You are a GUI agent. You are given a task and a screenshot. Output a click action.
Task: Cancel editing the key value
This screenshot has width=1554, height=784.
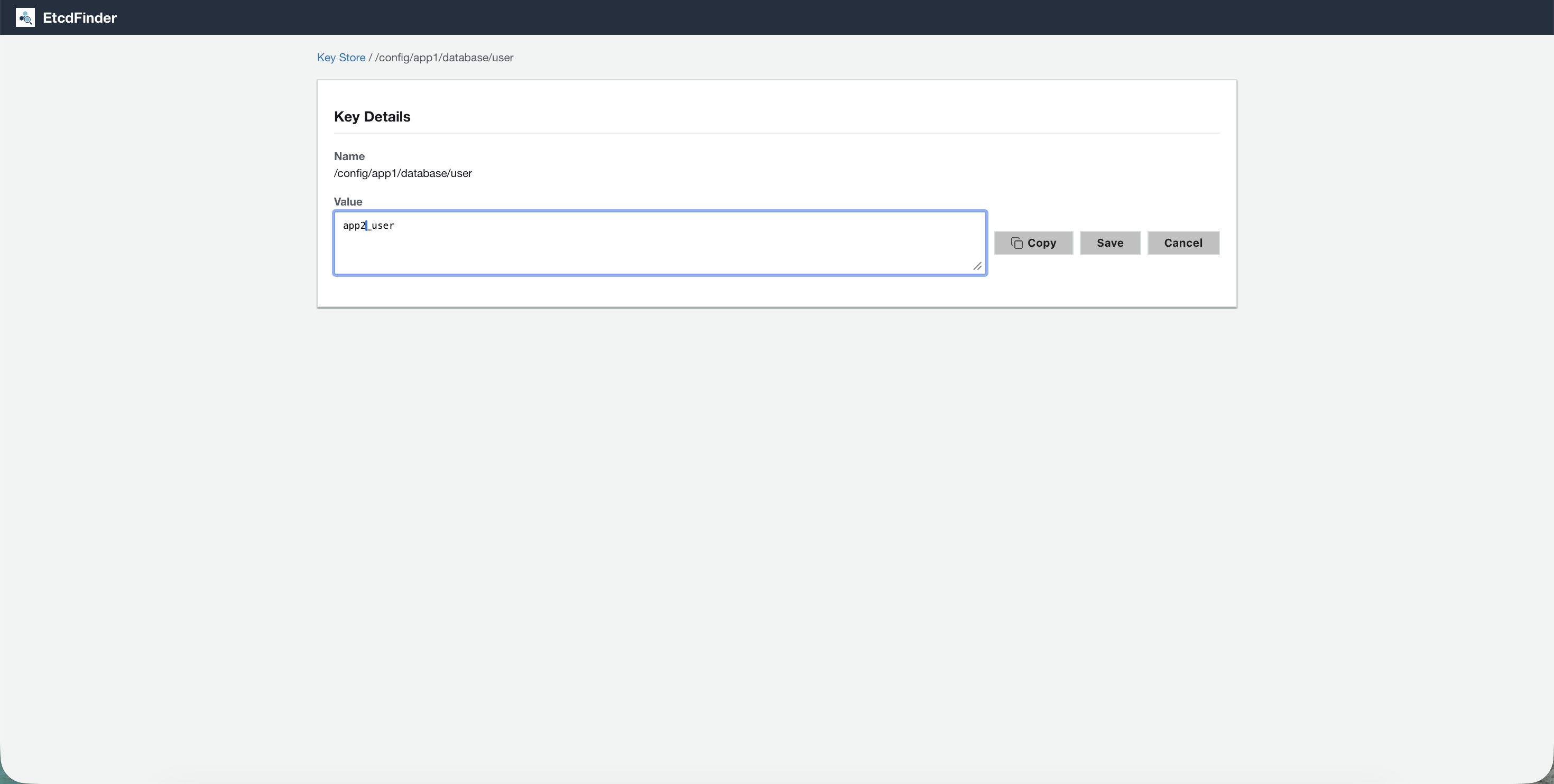pos(1183,242)
